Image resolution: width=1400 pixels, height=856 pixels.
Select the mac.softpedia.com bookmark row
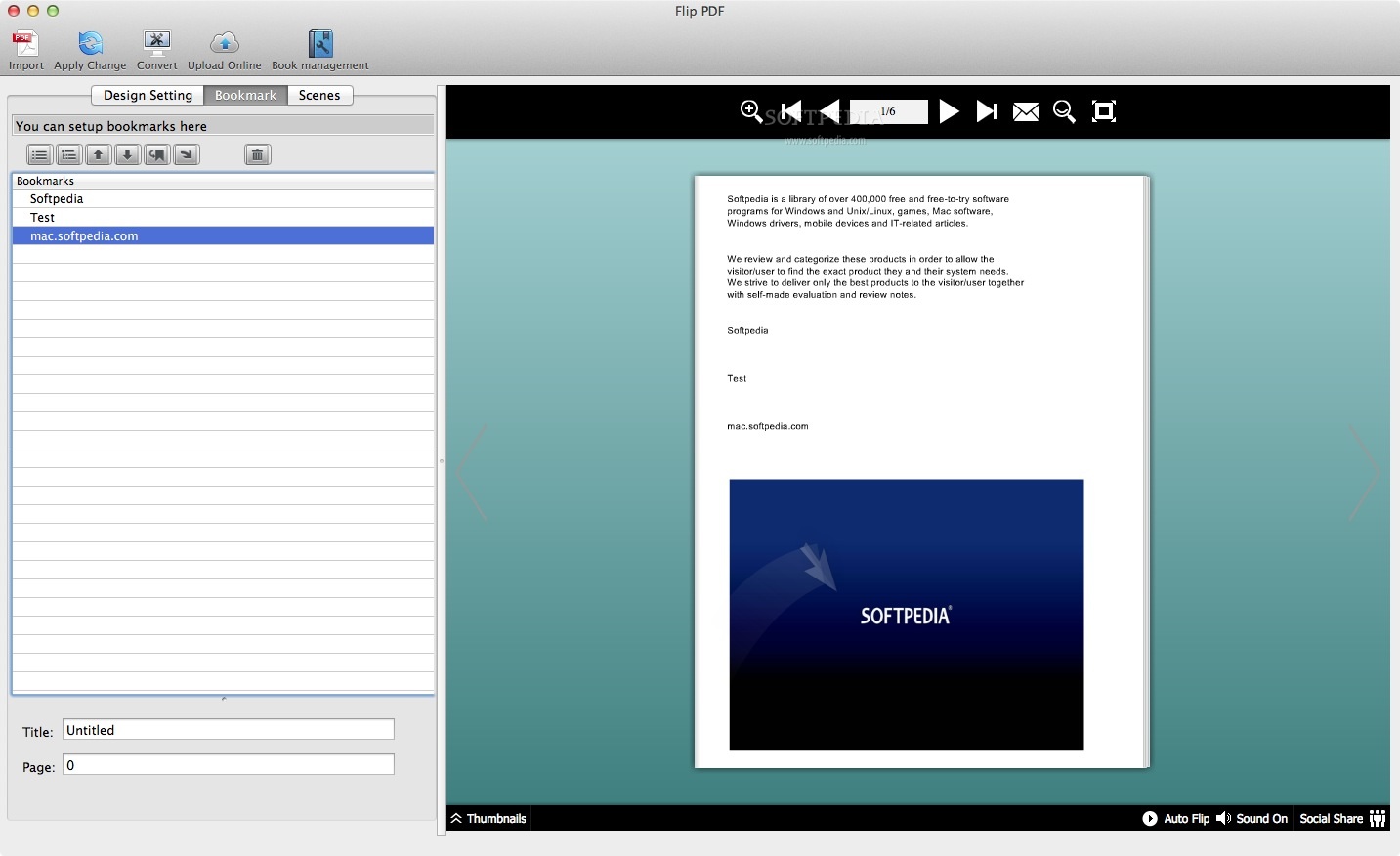click(x=224, y=235)
